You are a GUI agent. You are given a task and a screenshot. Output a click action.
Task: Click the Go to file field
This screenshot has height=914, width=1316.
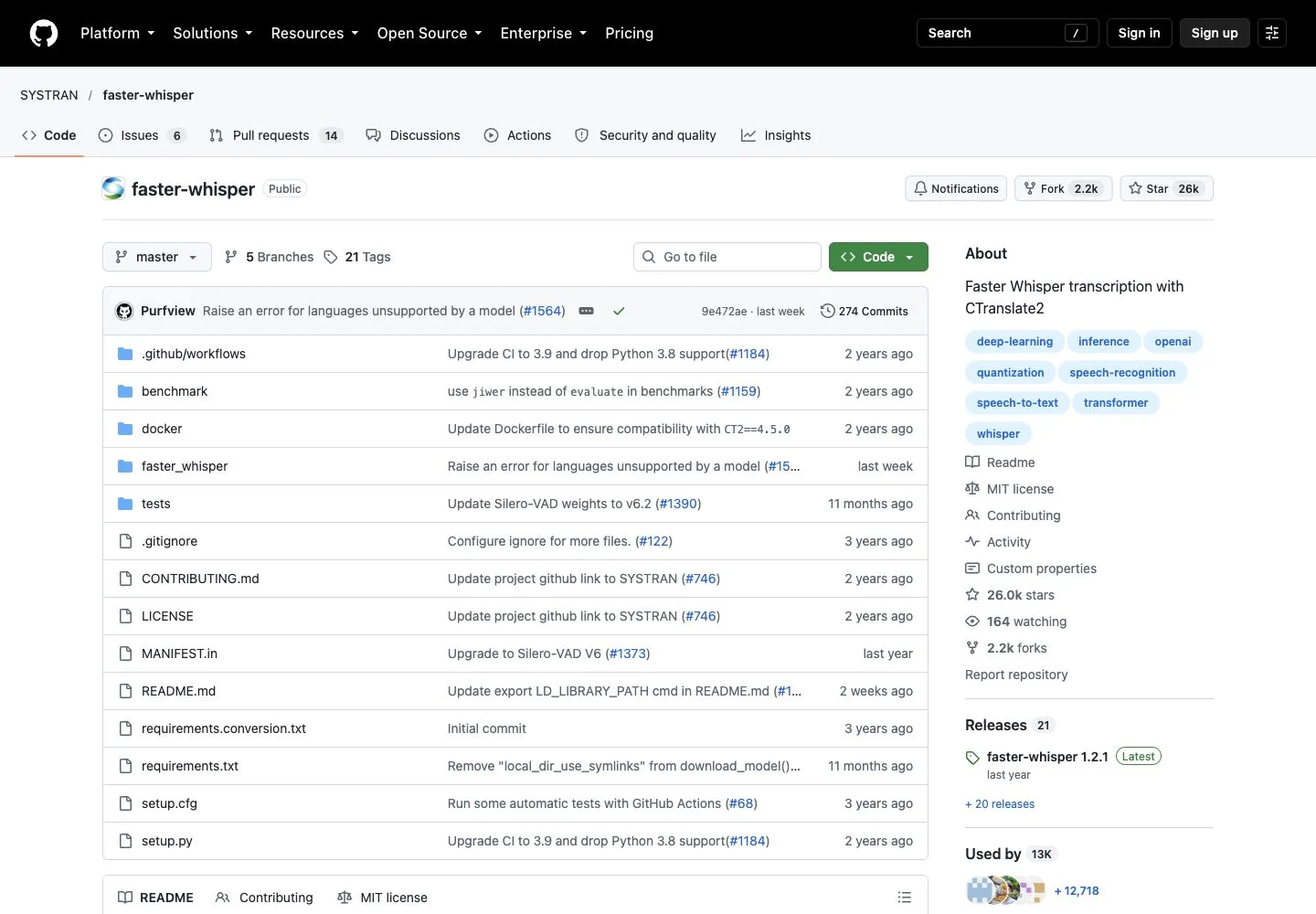(727, 257)
